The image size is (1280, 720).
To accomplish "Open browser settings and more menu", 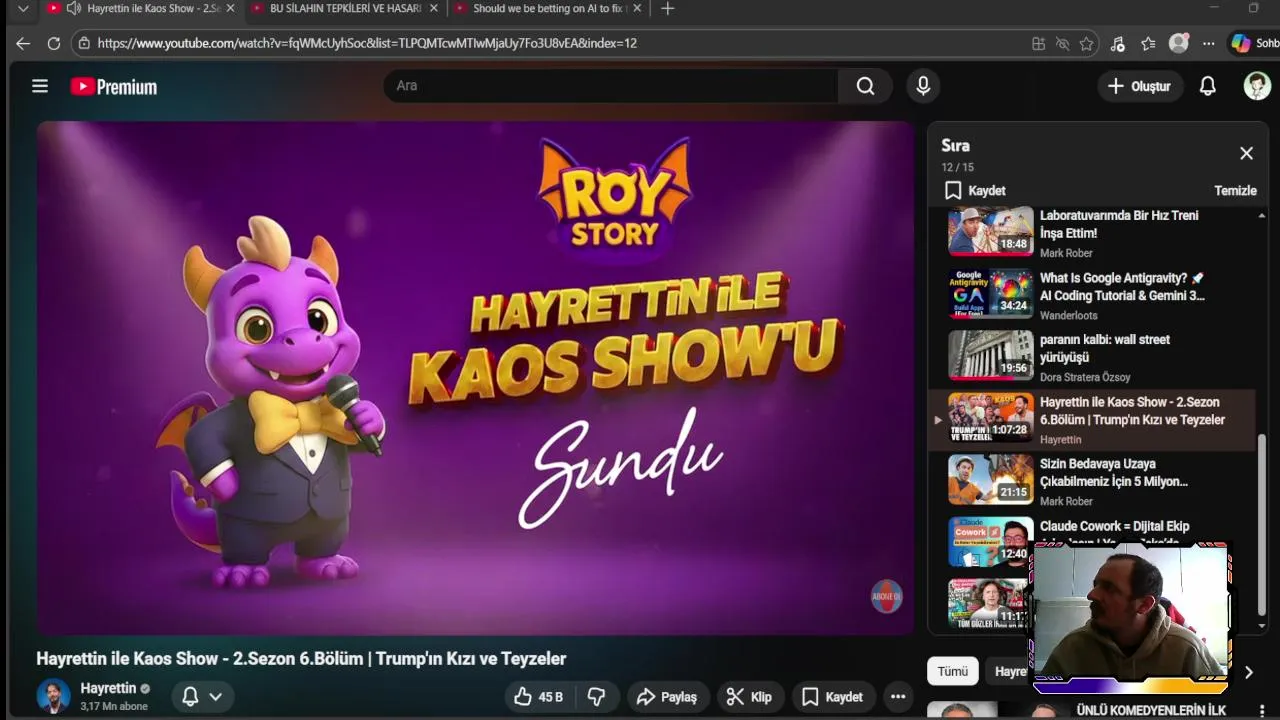I will pyautogui.click(x=1209, y=43).
